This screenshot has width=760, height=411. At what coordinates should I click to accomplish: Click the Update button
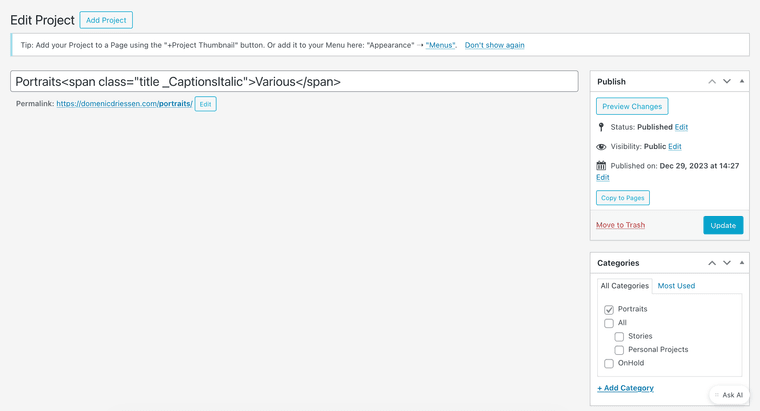coord(723,225)
